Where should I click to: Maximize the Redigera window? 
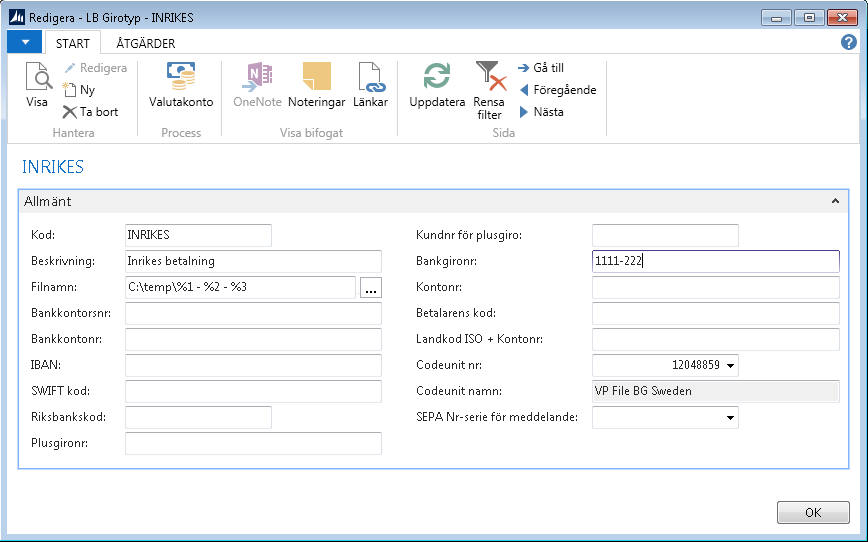pos(809,18)
